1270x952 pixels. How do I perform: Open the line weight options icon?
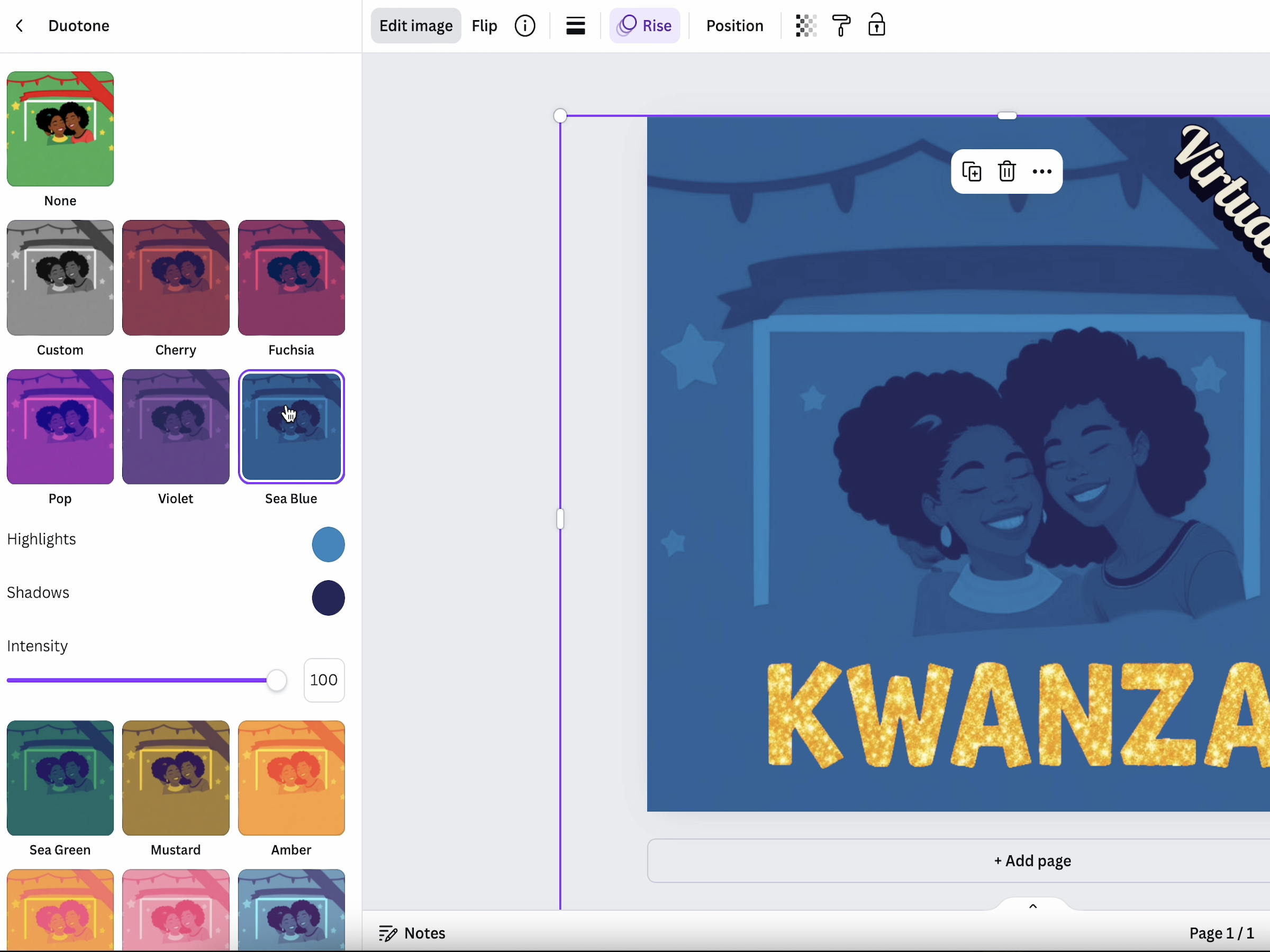(575, 26)
